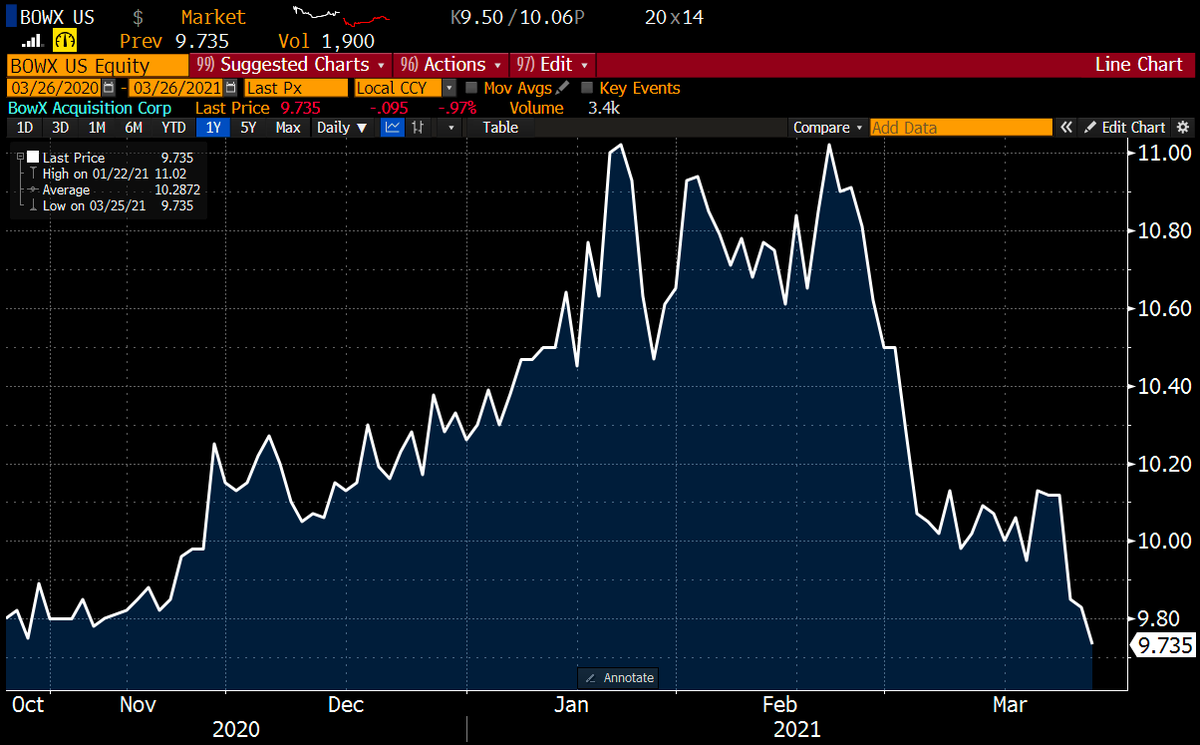
Task: Click the intraday sparkline mini chart
Action: point(340,16)
